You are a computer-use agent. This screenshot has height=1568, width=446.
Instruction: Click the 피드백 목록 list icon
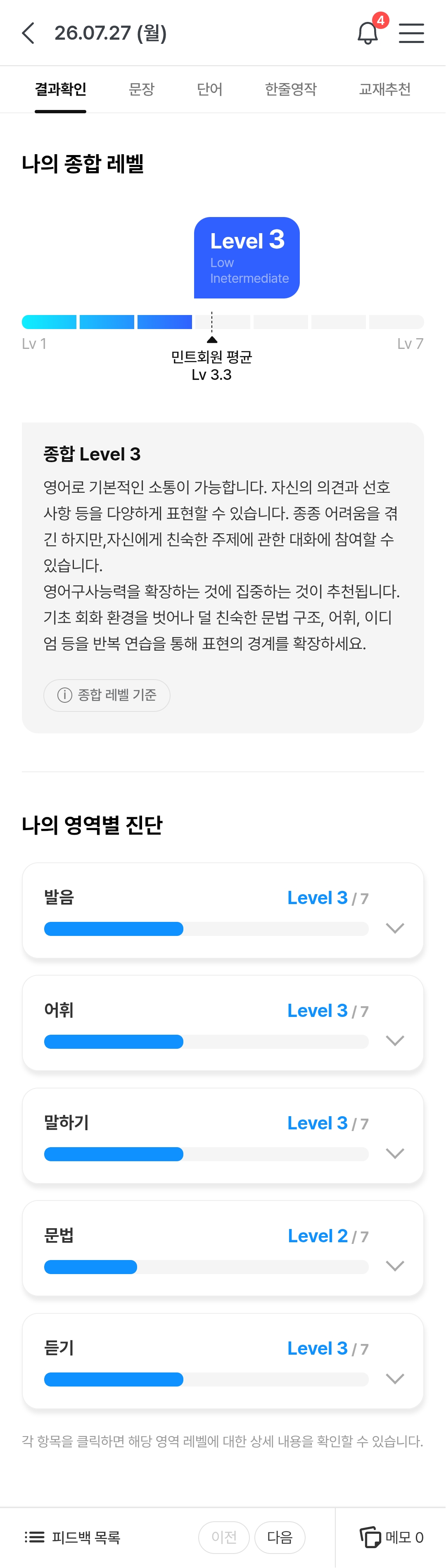click(x=35, y=1537)
